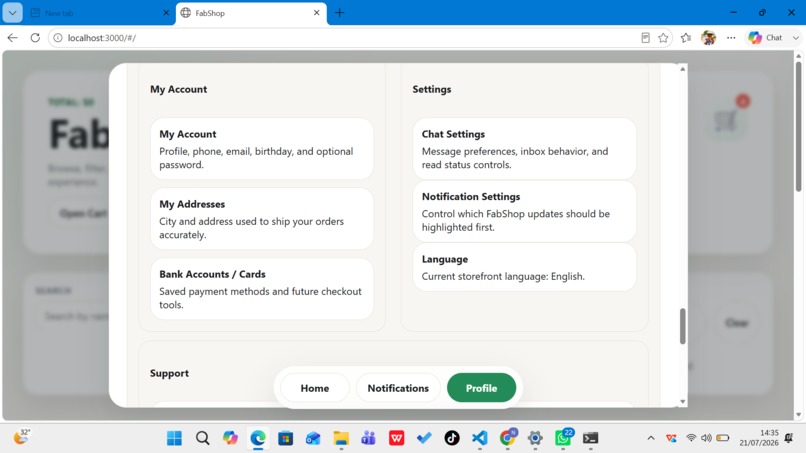Open browser Settings and more menu

tap(731, 38)
